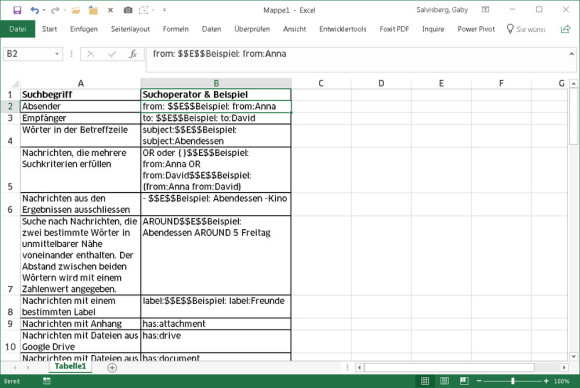Image resolution: width=580 pixels, height=388 pixels.
Task: Open a file via the folder icon
Action: [76, 10]
